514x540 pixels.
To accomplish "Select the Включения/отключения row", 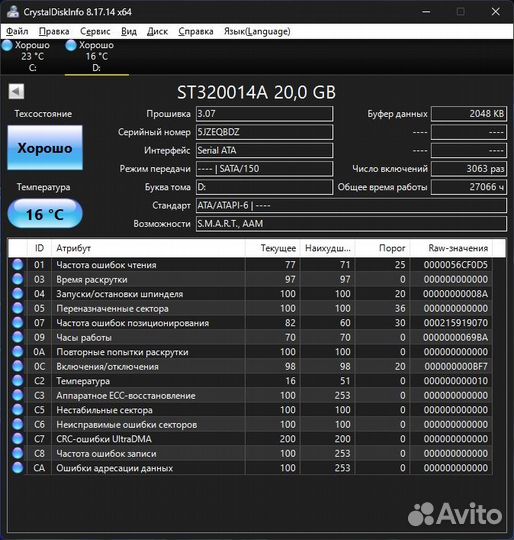I will pos(250,366).
